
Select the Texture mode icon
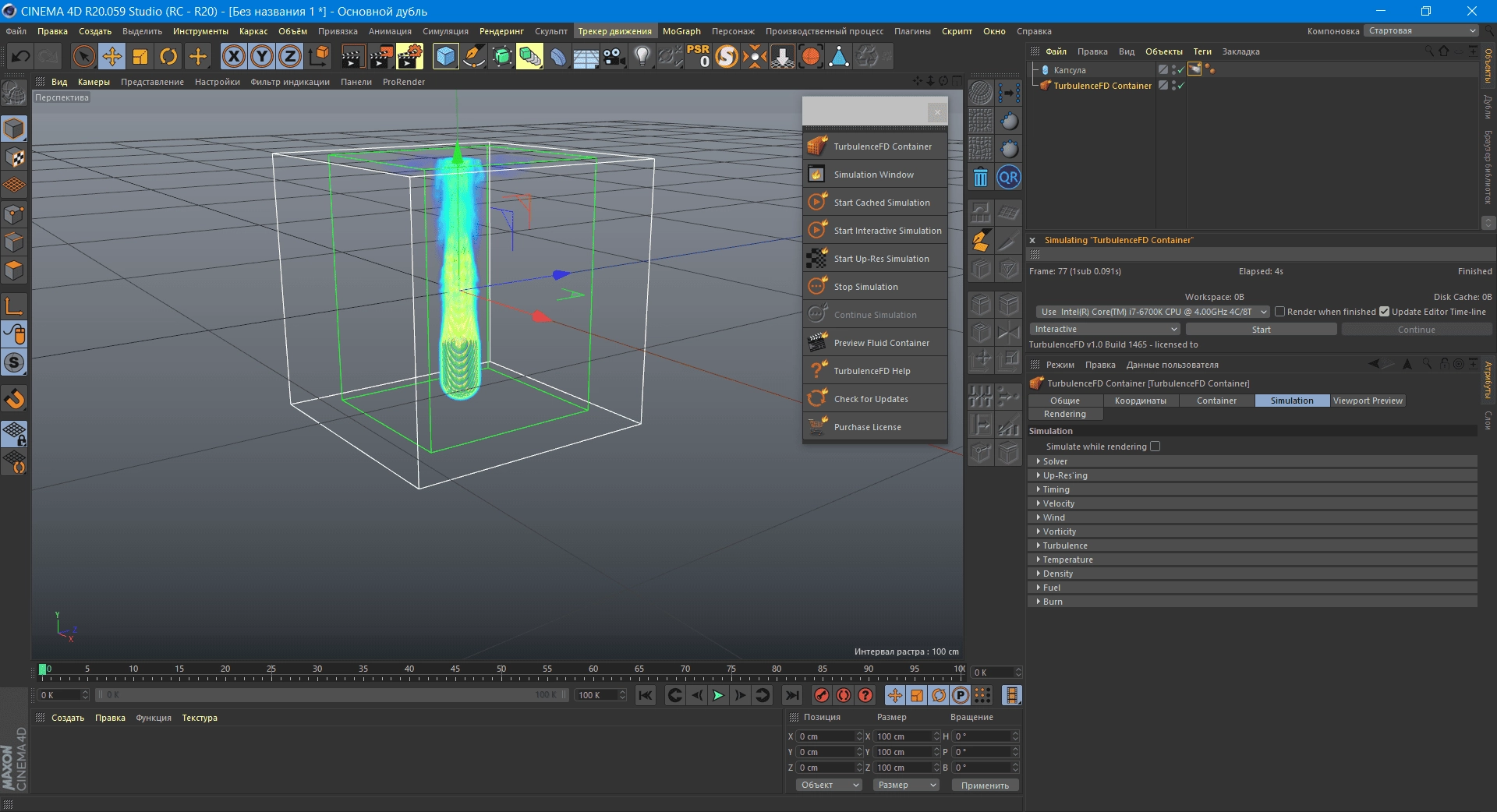(x=14, y=157)
